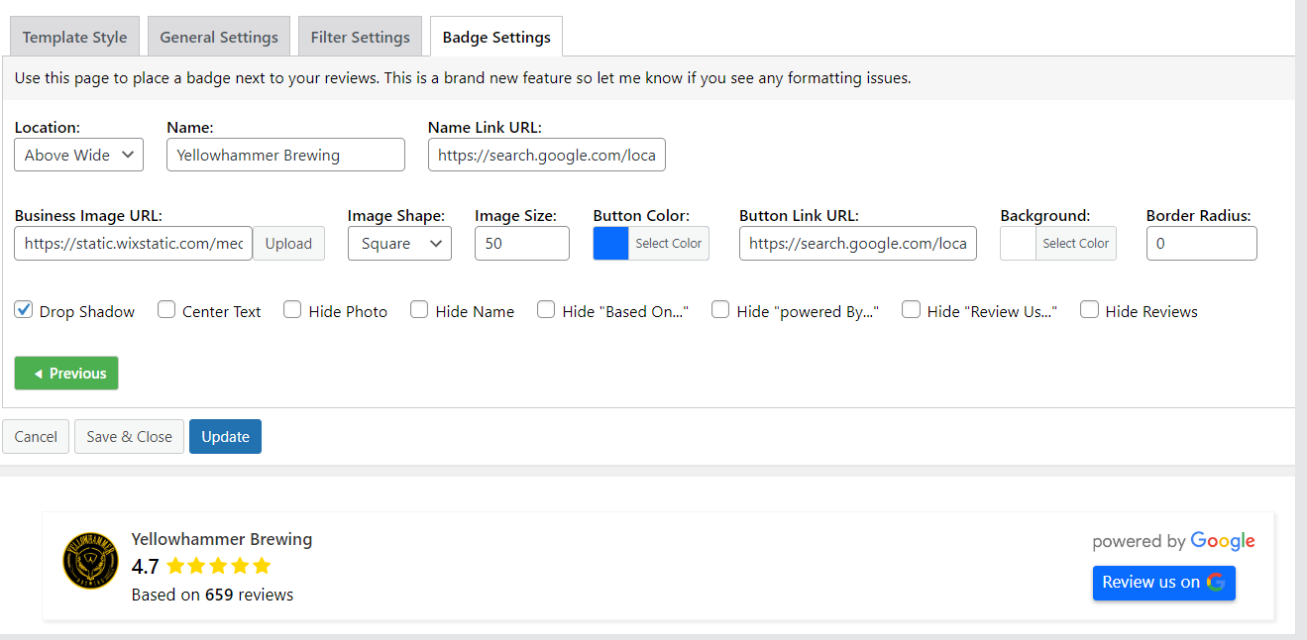
Task: Click Select Color for Button Color
Action: pos(669,243)
